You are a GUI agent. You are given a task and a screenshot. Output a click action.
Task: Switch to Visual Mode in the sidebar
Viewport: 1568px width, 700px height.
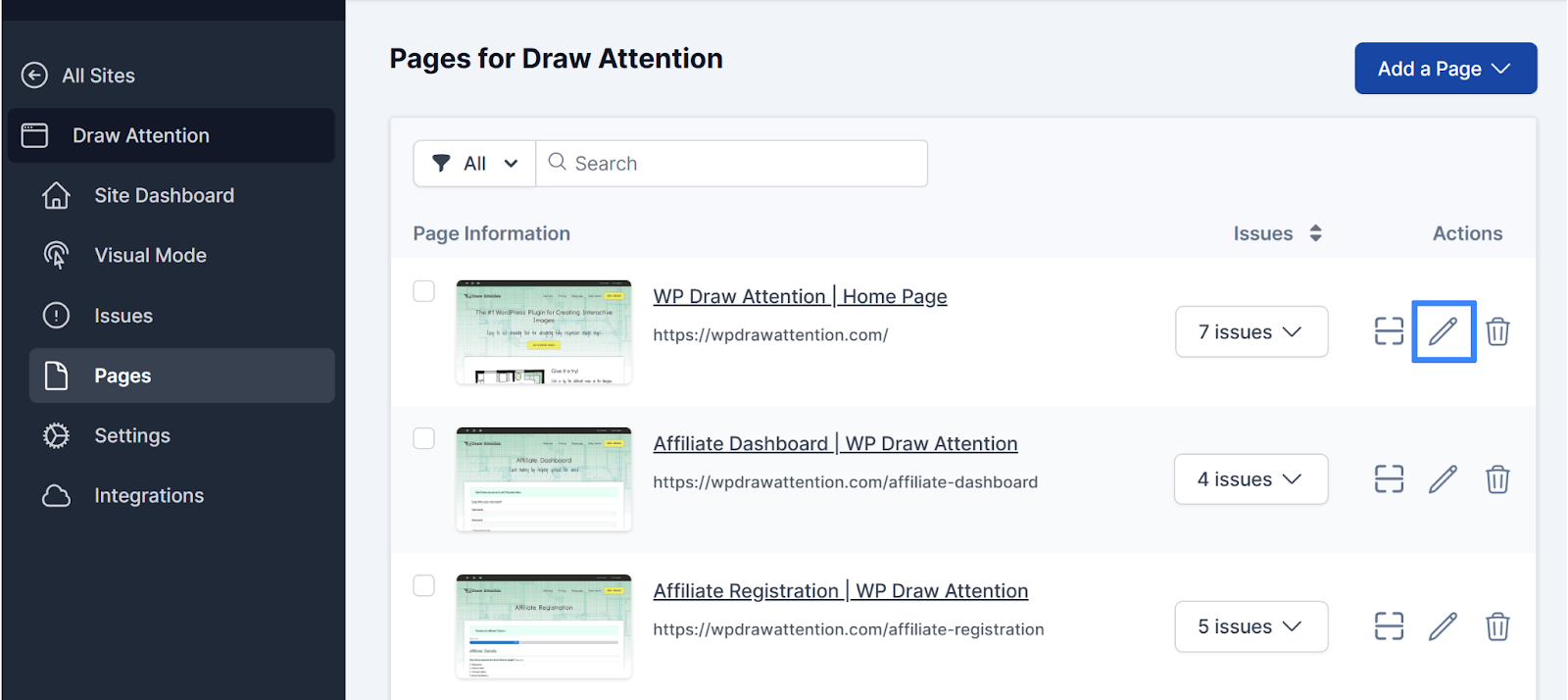[151, 255]
